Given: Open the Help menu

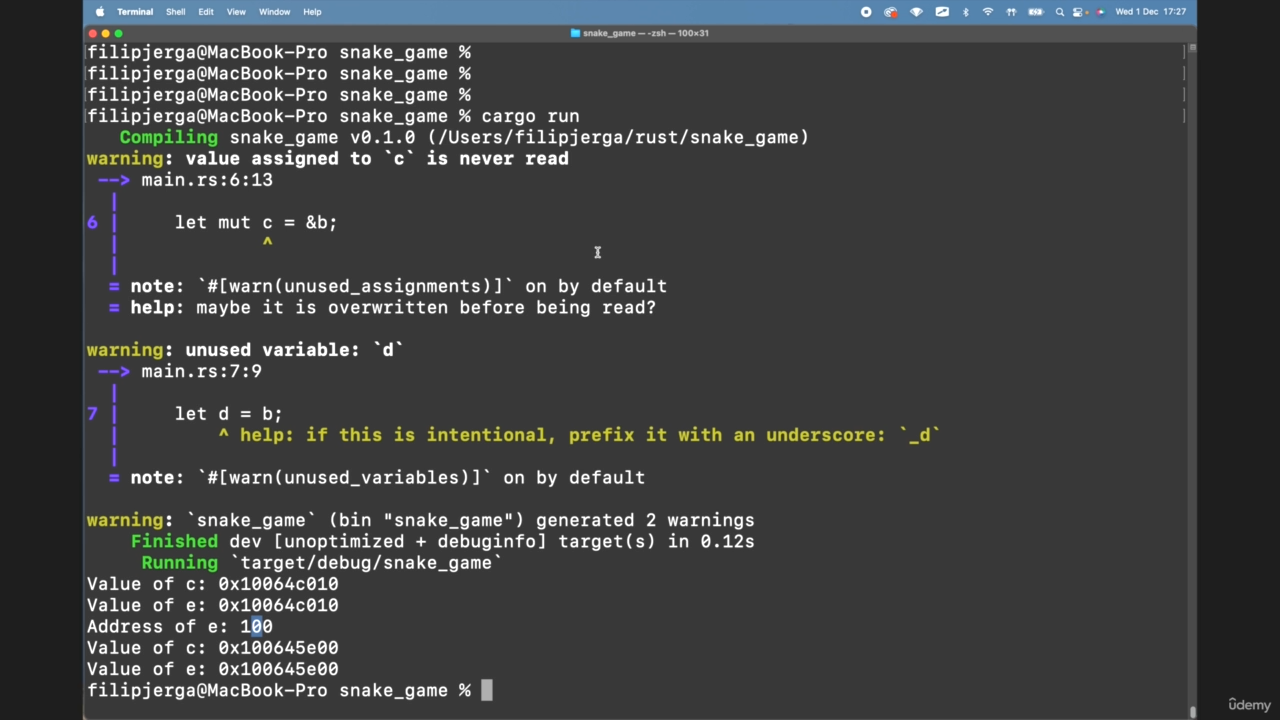Looking at the screenshot, I should tap(312, 12).
